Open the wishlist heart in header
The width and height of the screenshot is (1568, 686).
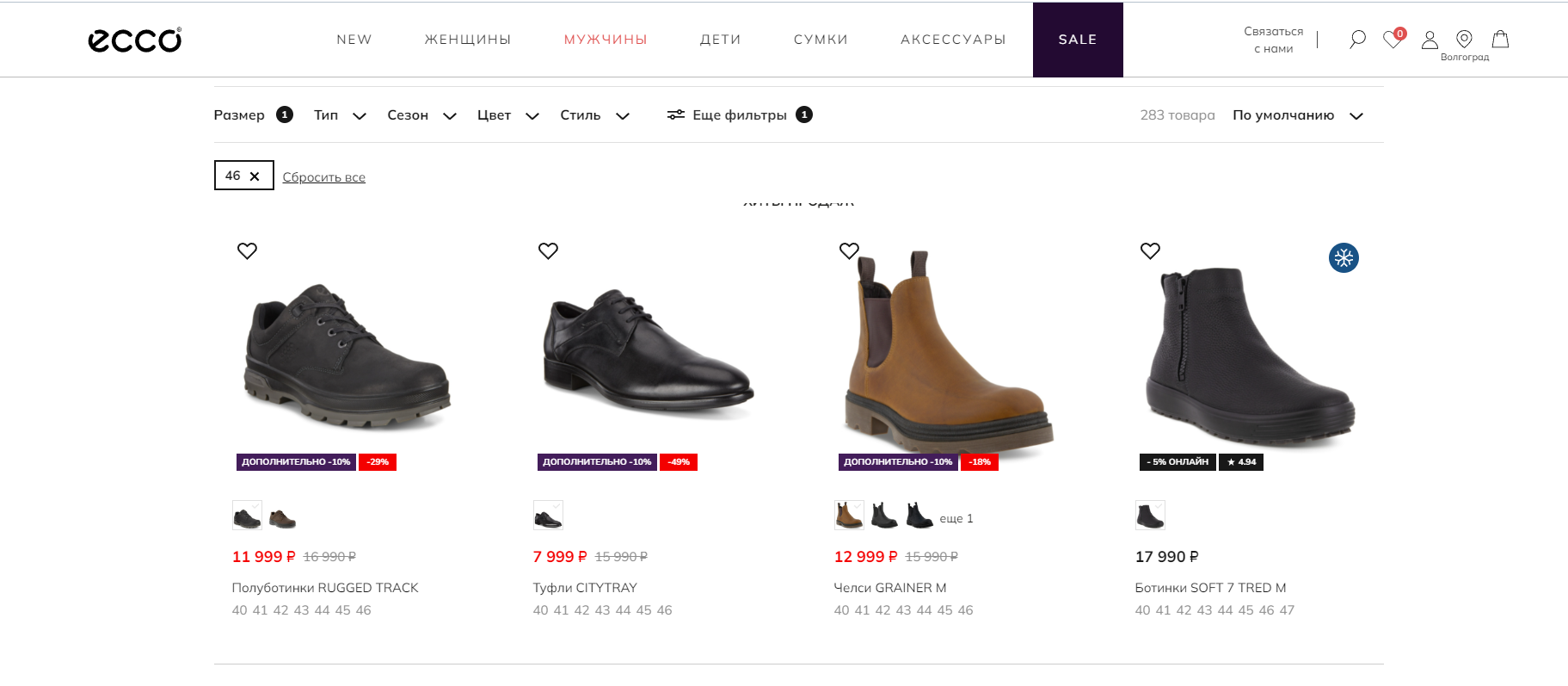(x=1393, y=40)
